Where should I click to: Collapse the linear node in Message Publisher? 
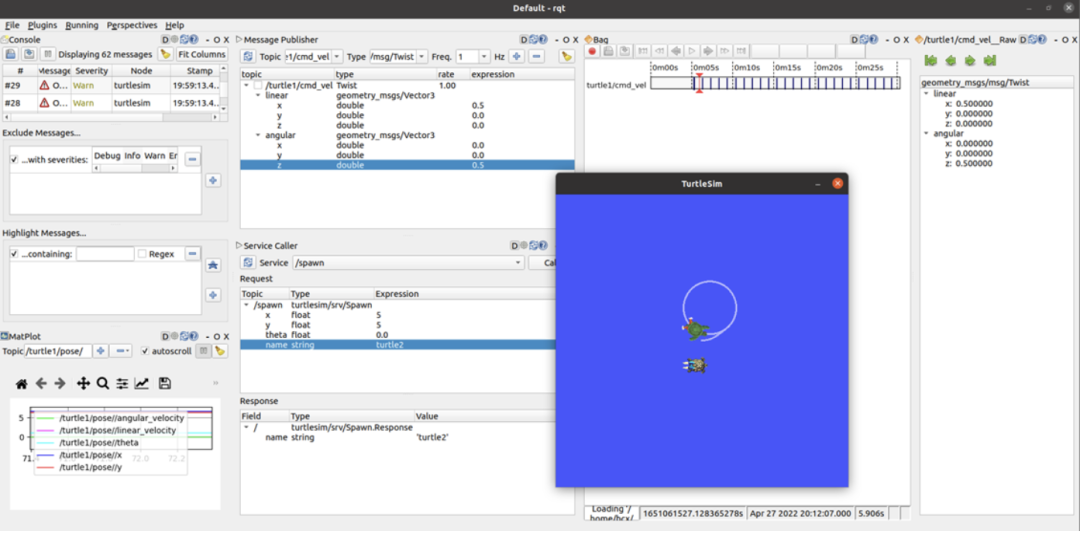[x=258, y=96]
